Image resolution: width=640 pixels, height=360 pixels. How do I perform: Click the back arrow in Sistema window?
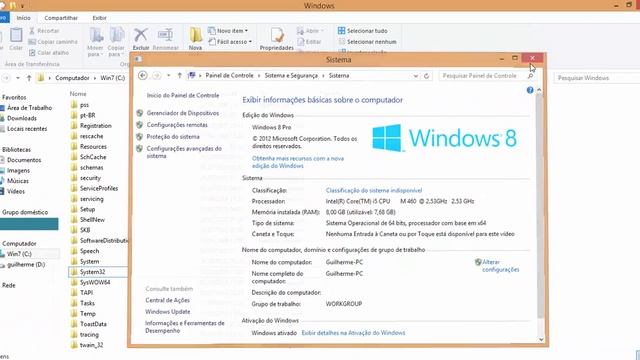coord(142,76)
